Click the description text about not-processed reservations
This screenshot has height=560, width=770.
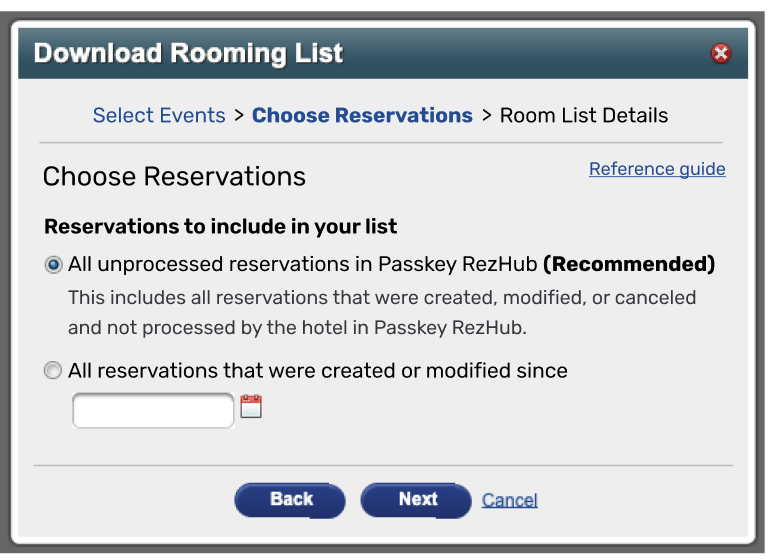coord(382,312)
